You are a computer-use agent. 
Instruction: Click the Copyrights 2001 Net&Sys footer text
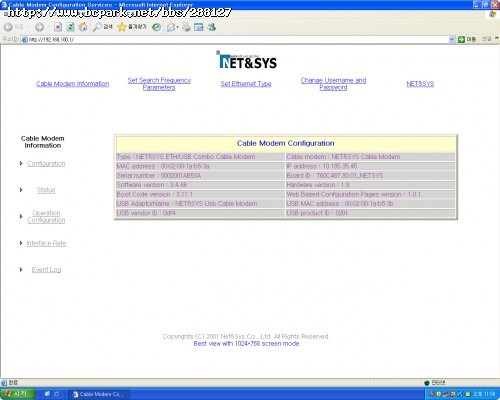(246, 336)
